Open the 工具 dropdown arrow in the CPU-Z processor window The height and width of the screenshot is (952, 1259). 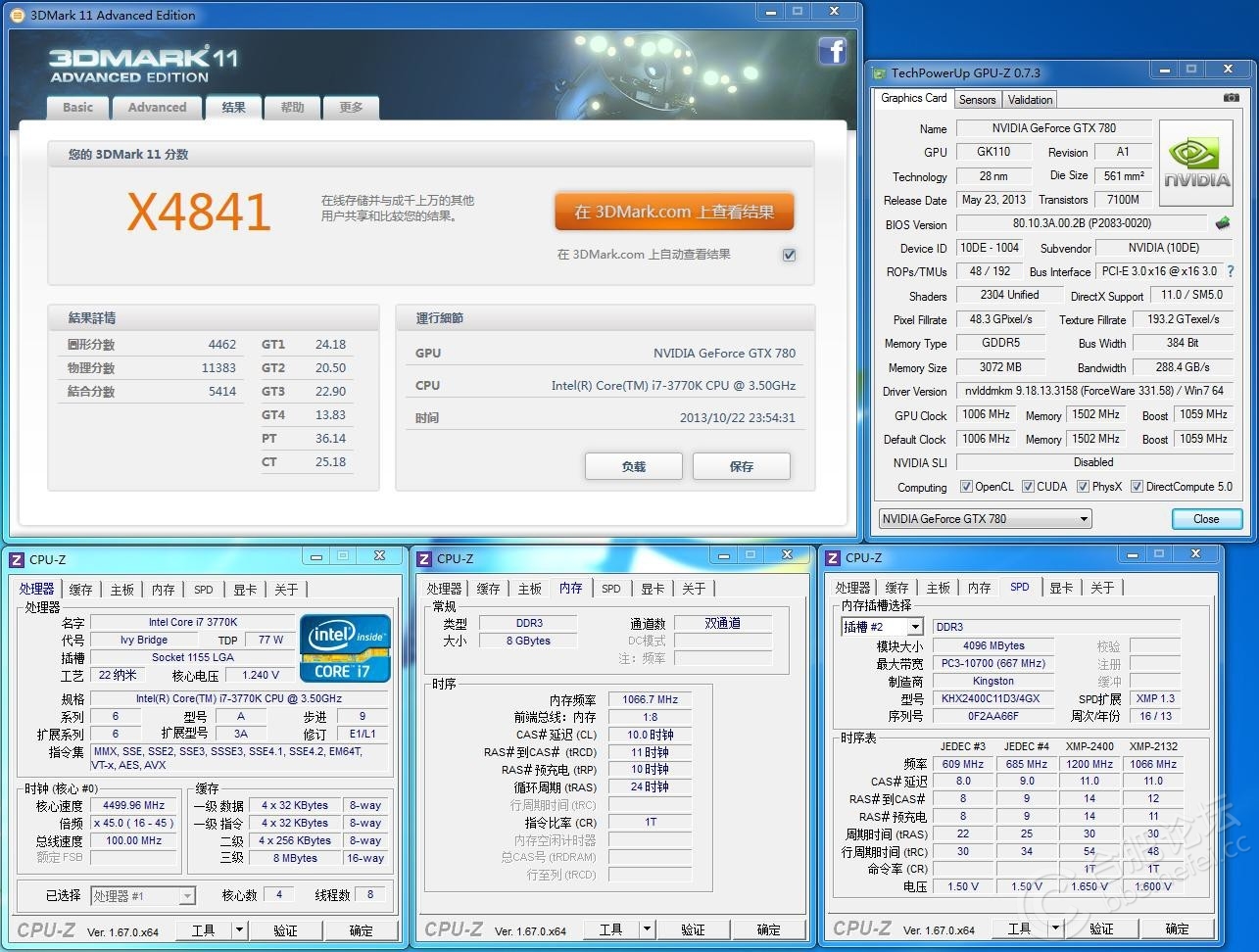tap(238, 929)
